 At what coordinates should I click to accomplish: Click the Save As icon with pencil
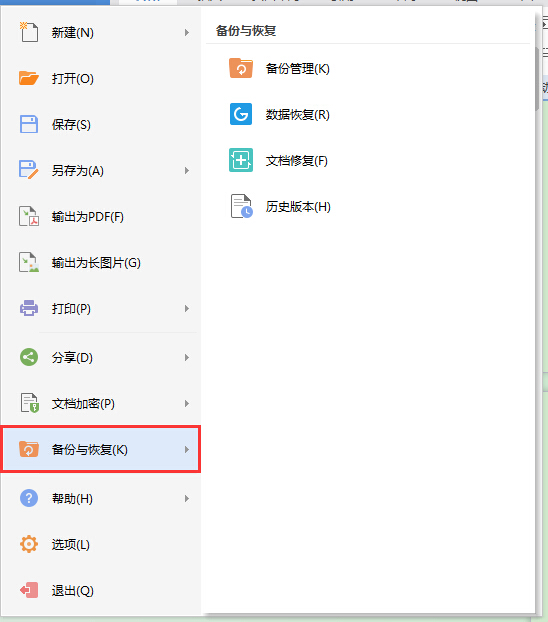(29, 170)
